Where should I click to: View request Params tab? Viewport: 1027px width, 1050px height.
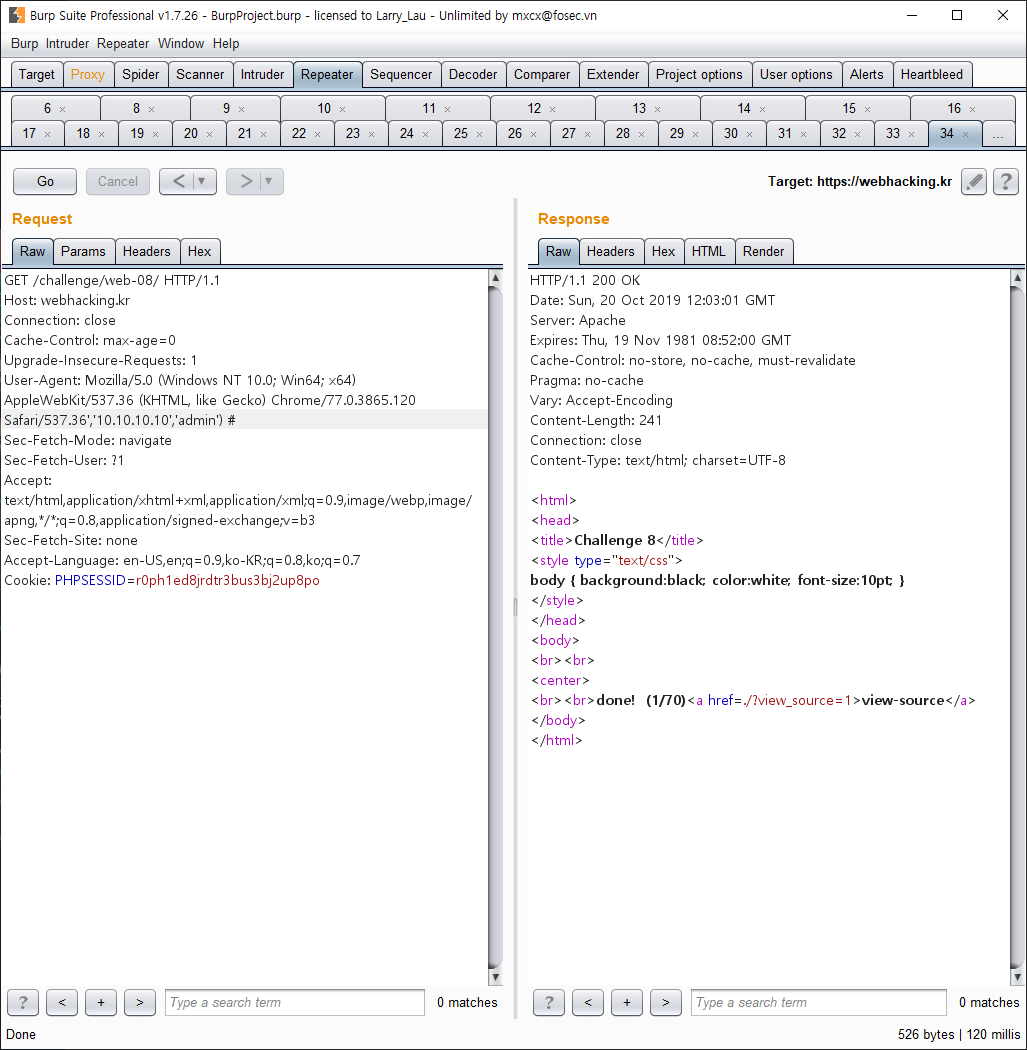click(83, 252)
